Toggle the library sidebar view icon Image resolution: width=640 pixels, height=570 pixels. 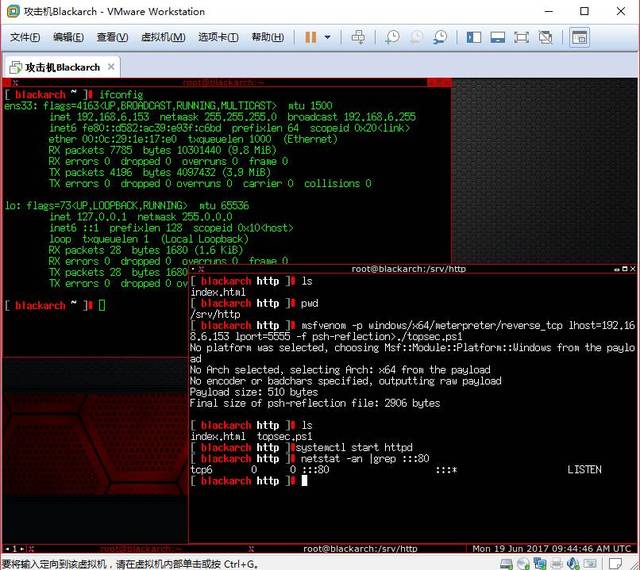pos(474,38)
